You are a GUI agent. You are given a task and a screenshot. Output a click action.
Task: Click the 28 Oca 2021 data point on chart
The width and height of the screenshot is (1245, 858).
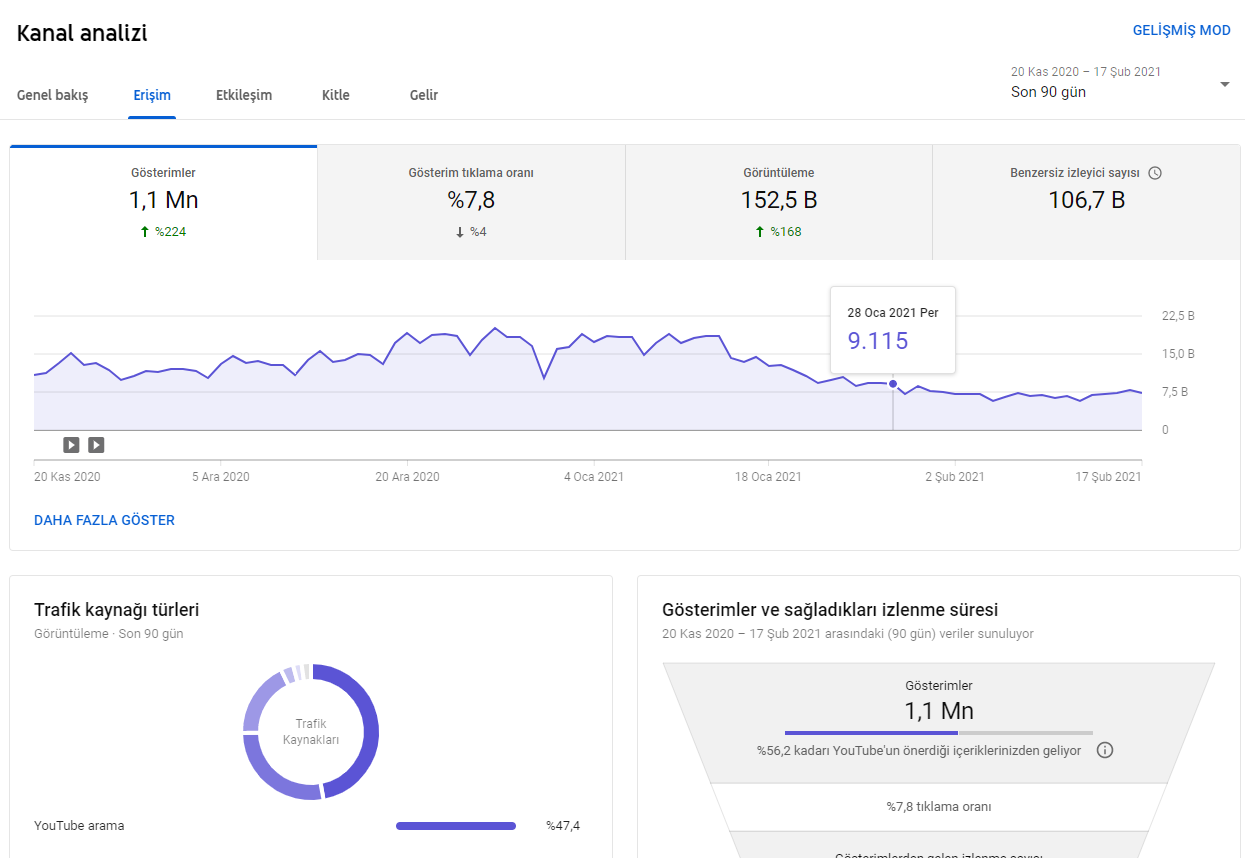(x=893, y=384)
